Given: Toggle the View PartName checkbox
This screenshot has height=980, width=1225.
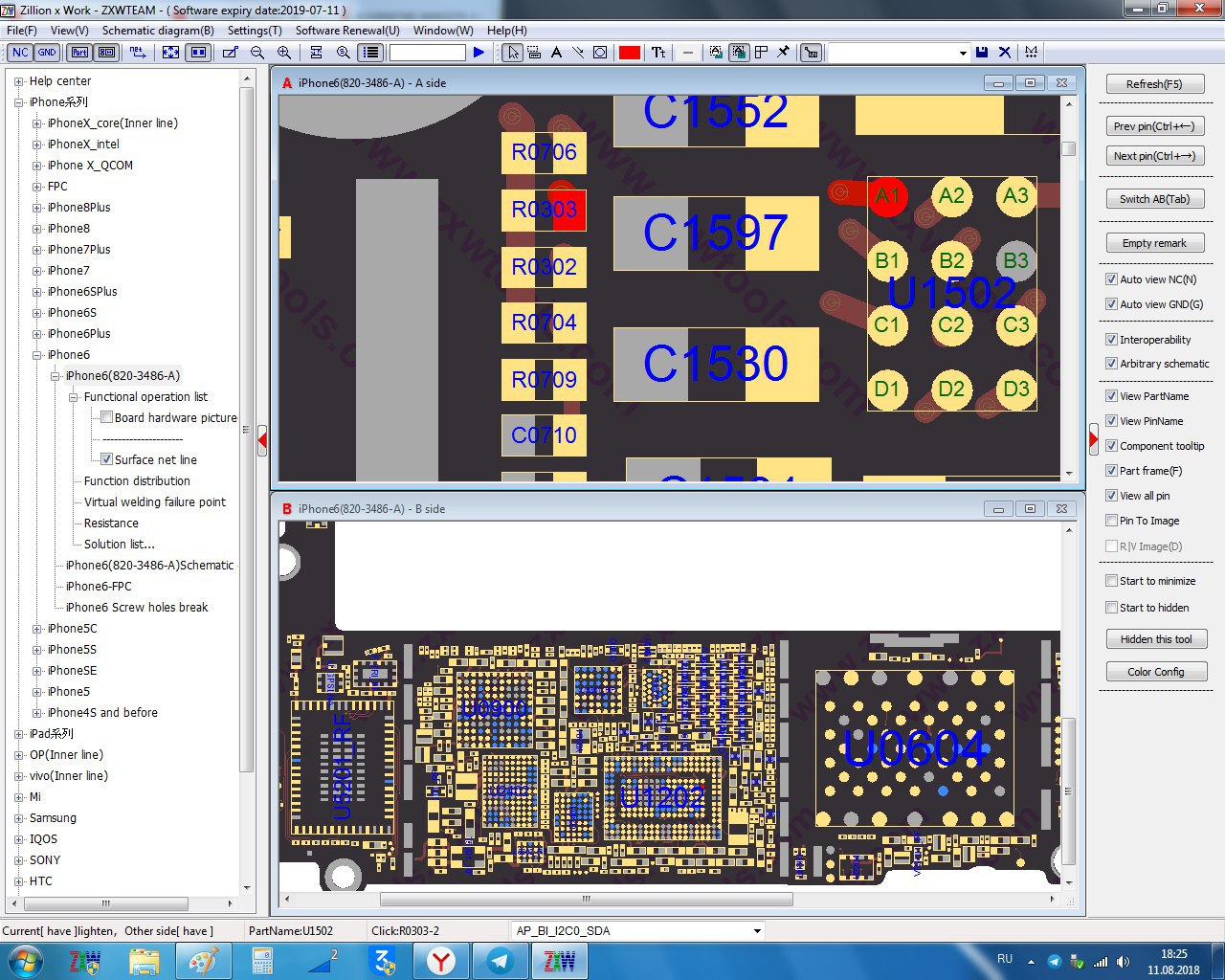Looking at the screenshot, I should (x=1111, y=396).
